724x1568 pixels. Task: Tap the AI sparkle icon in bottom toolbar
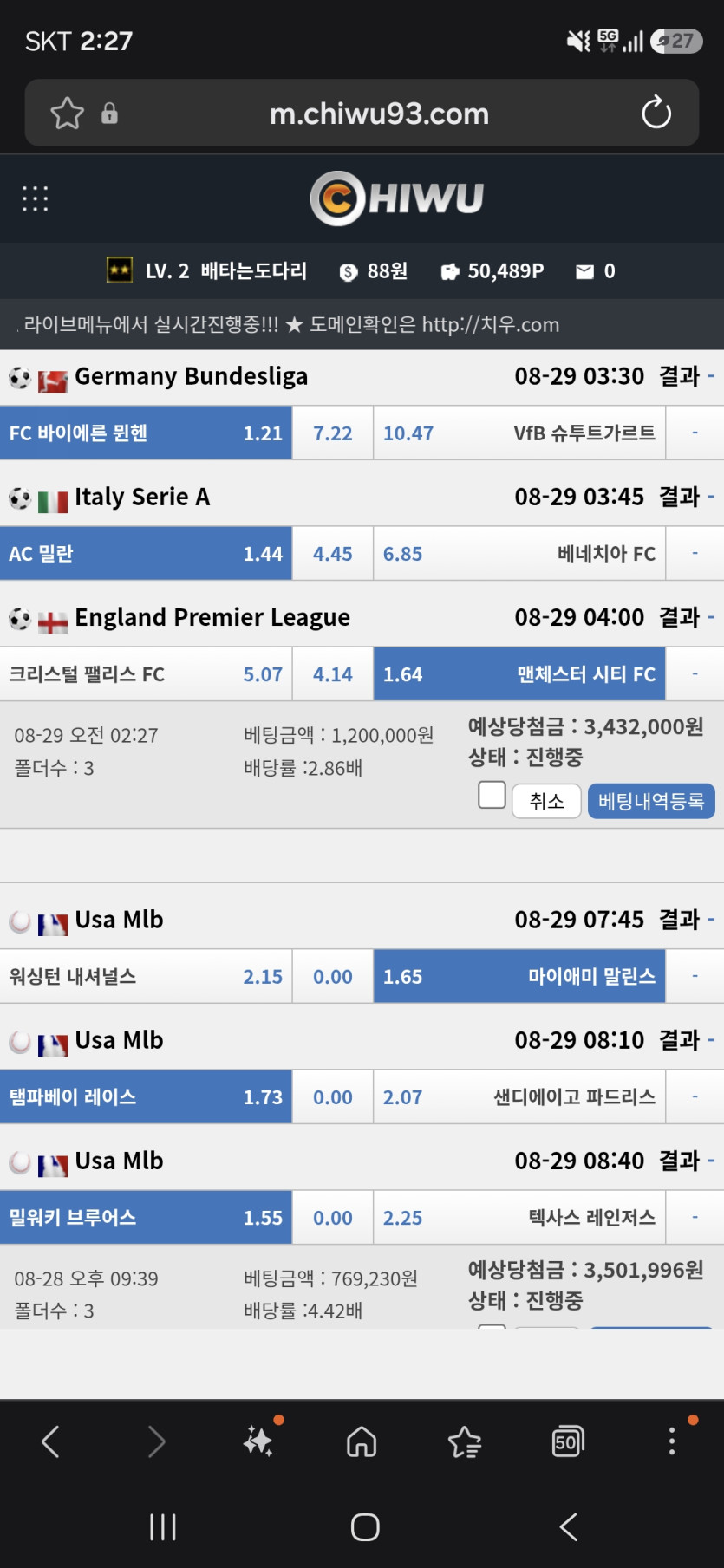(x=258, y=1440)
